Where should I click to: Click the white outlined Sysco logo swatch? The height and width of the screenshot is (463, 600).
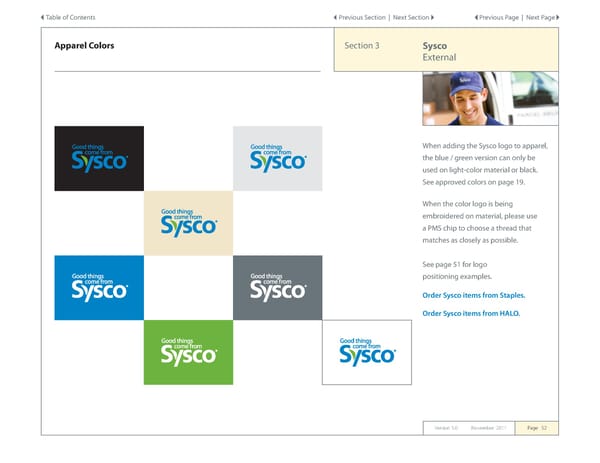(366, 352)
